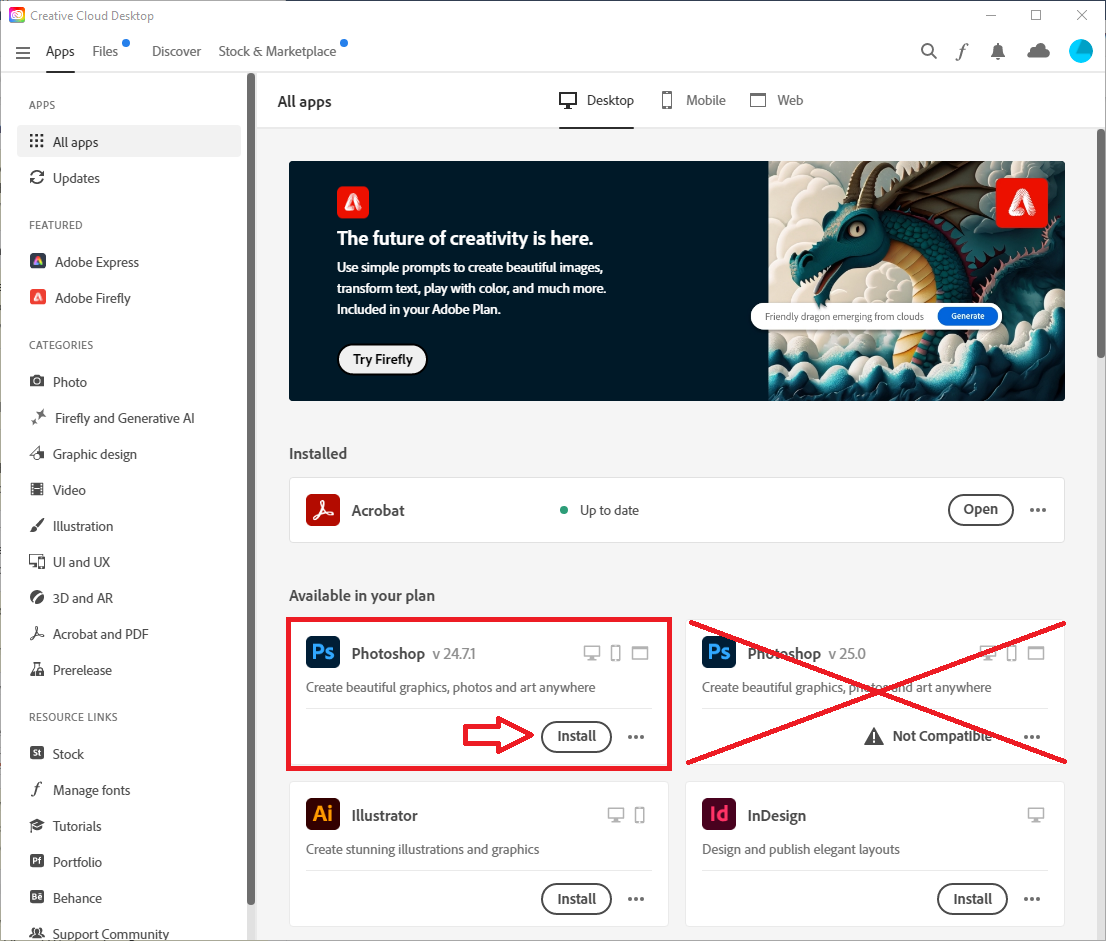Screen dimensions: 1106x941
Task: Click the All apps grid icon
Action: 37,141
